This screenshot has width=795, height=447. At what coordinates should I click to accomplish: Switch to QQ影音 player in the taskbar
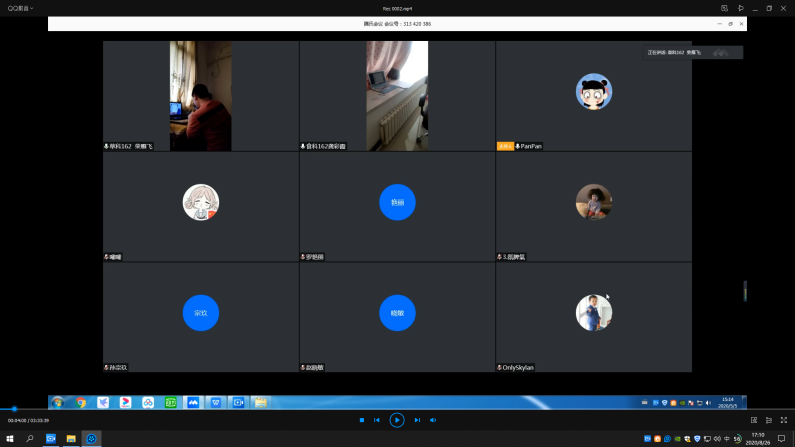pyautogui.click(x=91, y=439)
